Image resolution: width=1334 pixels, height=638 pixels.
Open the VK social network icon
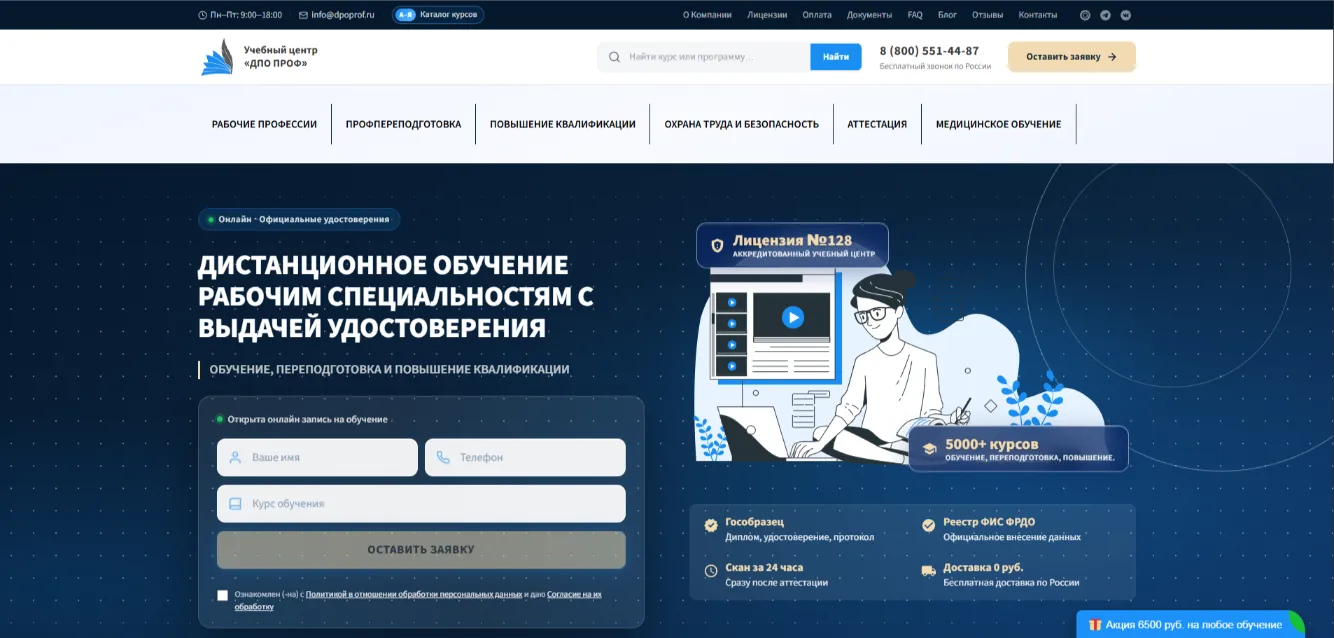point(1126,15)
